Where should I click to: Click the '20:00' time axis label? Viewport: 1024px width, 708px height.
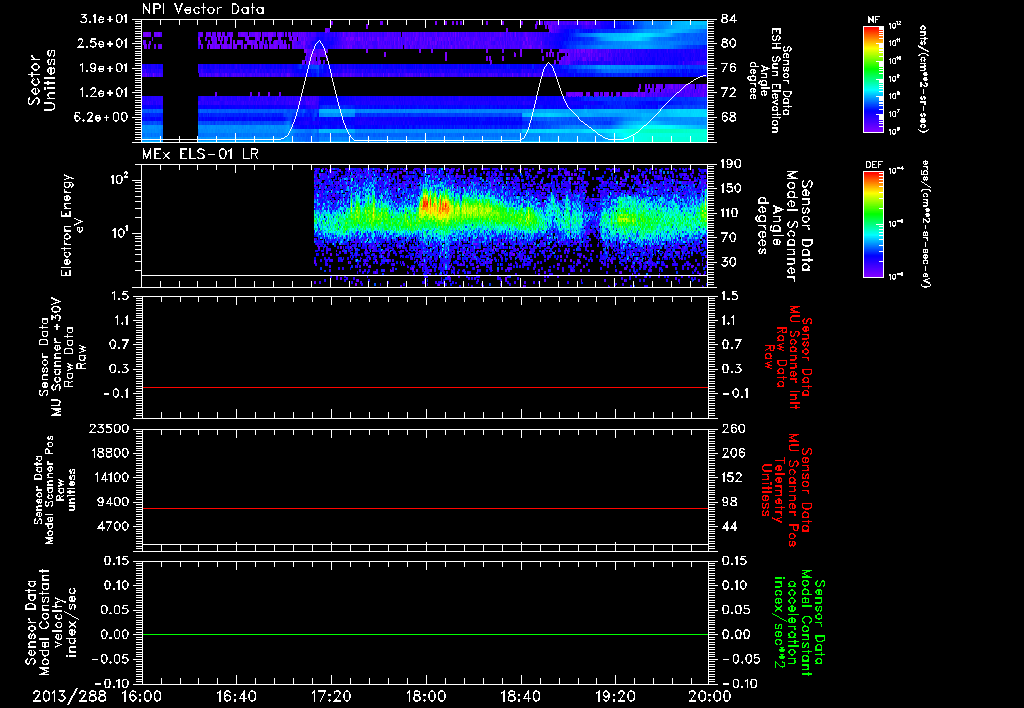pyautogui.click(x=710, y=696)
